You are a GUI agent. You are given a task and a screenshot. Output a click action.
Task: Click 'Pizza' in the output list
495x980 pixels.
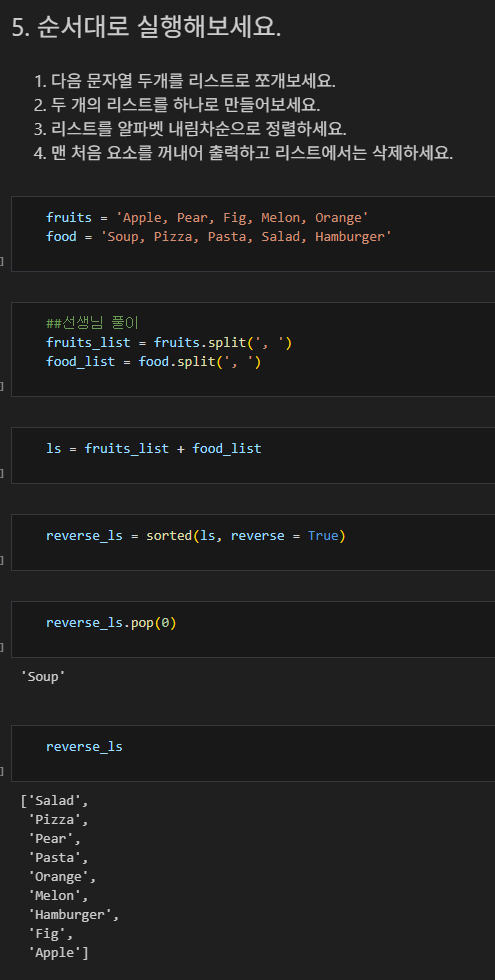coord(54,819)
